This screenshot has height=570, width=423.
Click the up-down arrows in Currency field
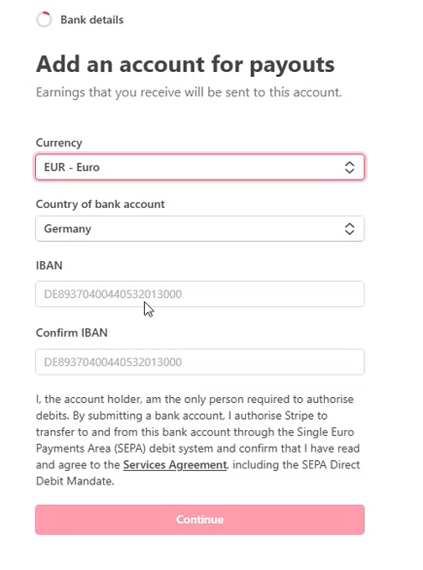(x=349, y=168)
